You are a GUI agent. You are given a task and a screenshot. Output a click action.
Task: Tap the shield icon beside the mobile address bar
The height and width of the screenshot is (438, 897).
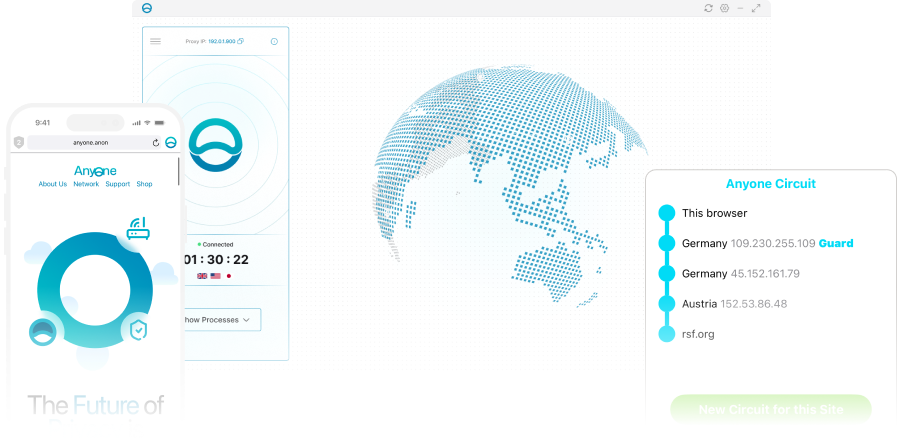coord(18,143)
